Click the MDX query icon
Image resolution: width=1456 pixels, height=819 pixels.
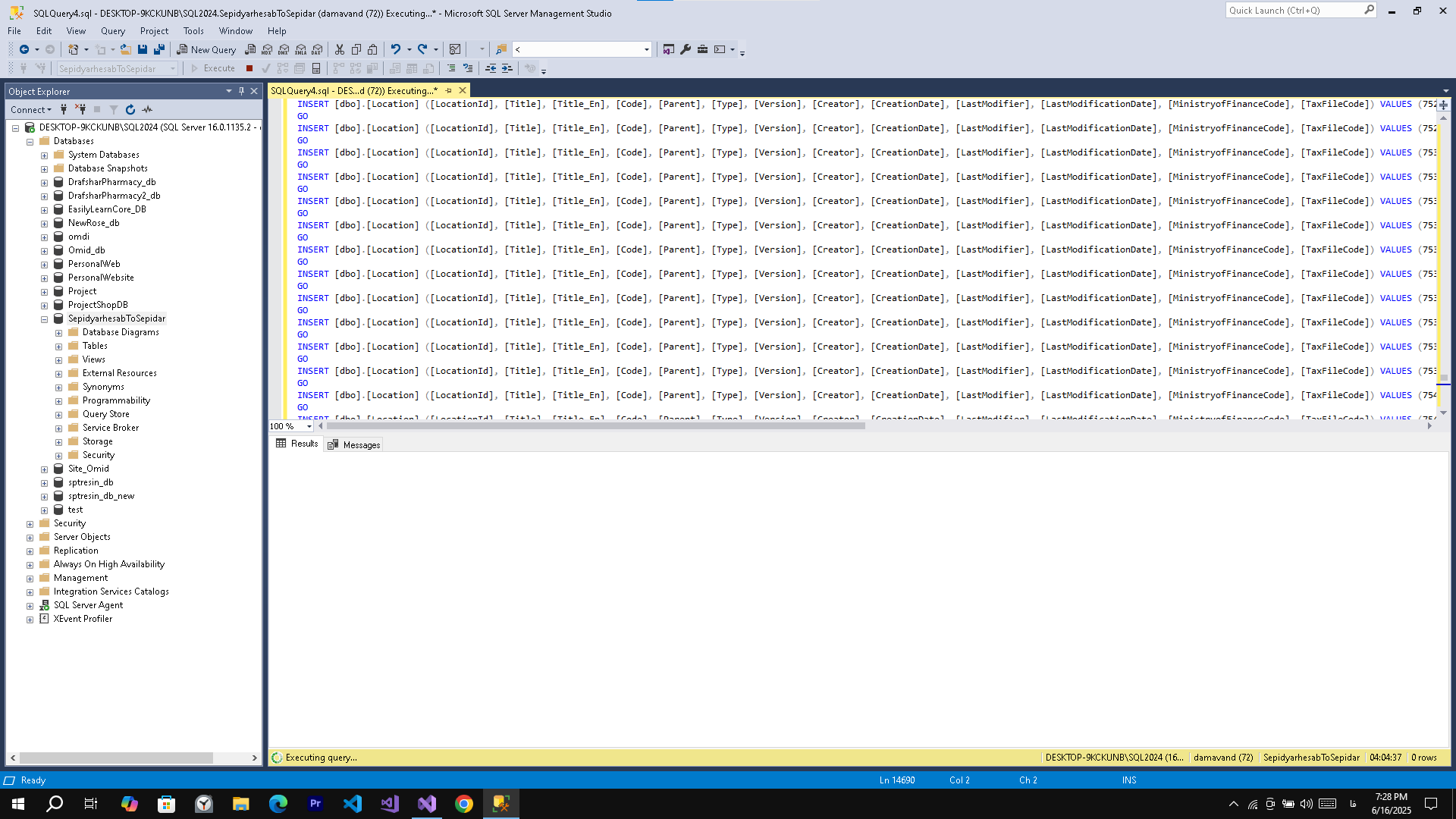click(x=267, y=49)
